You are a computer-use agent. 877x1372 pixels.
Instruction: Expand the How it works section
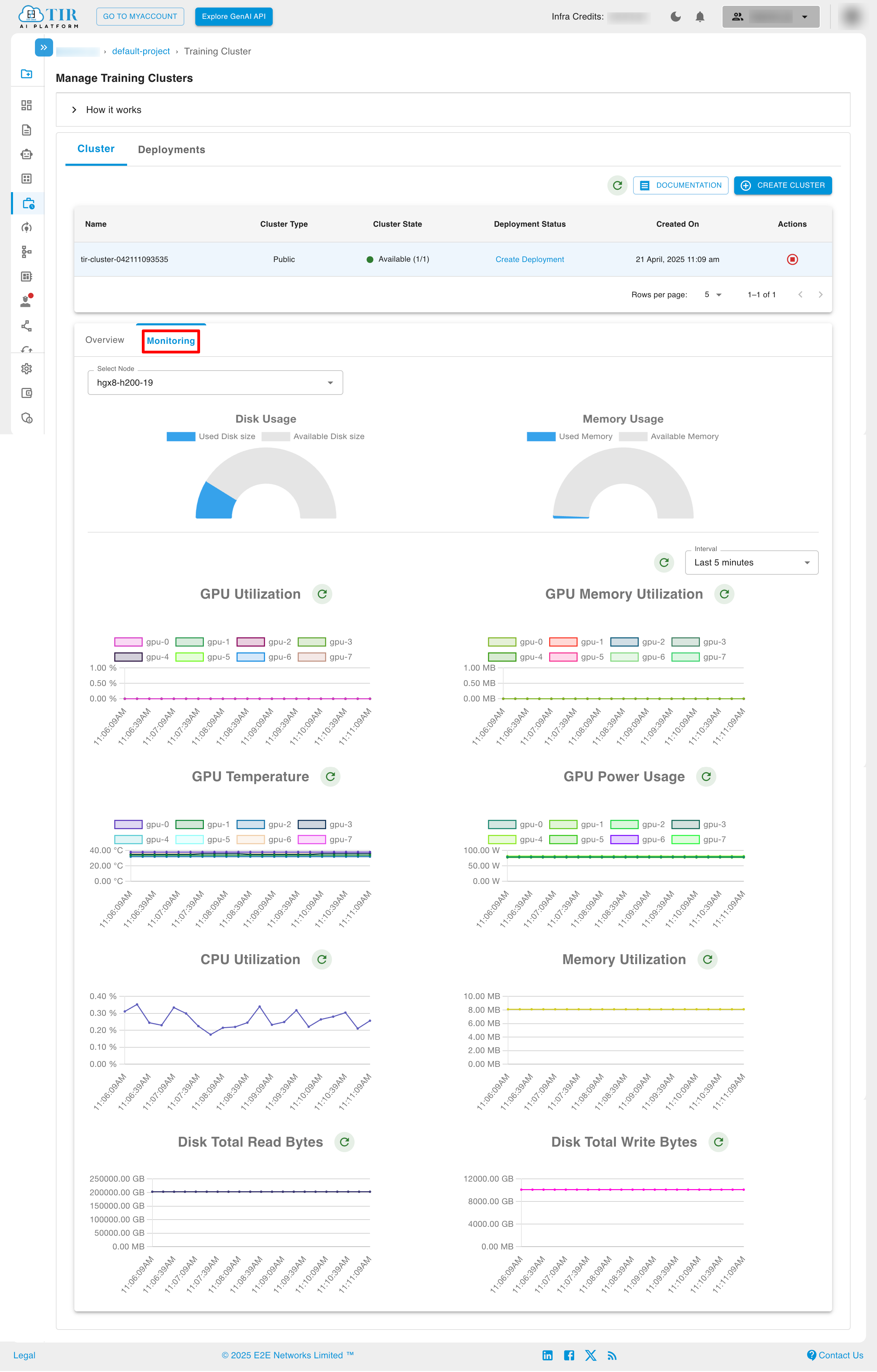coord(453,110)
